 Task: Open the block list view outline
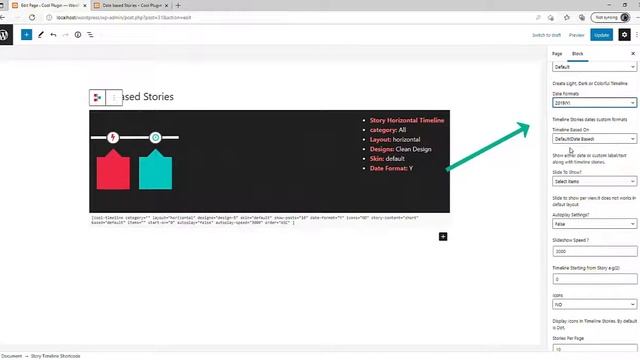[x=90, y=35]
